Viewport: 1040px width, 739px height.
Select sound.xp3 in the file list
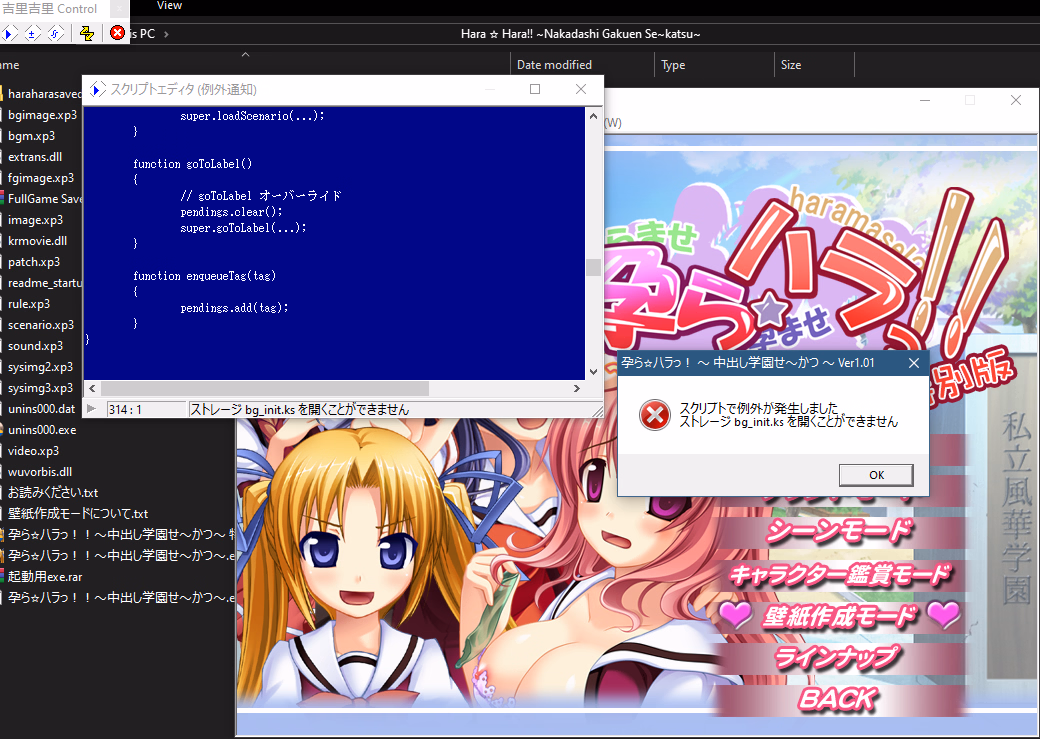(35, 346)
